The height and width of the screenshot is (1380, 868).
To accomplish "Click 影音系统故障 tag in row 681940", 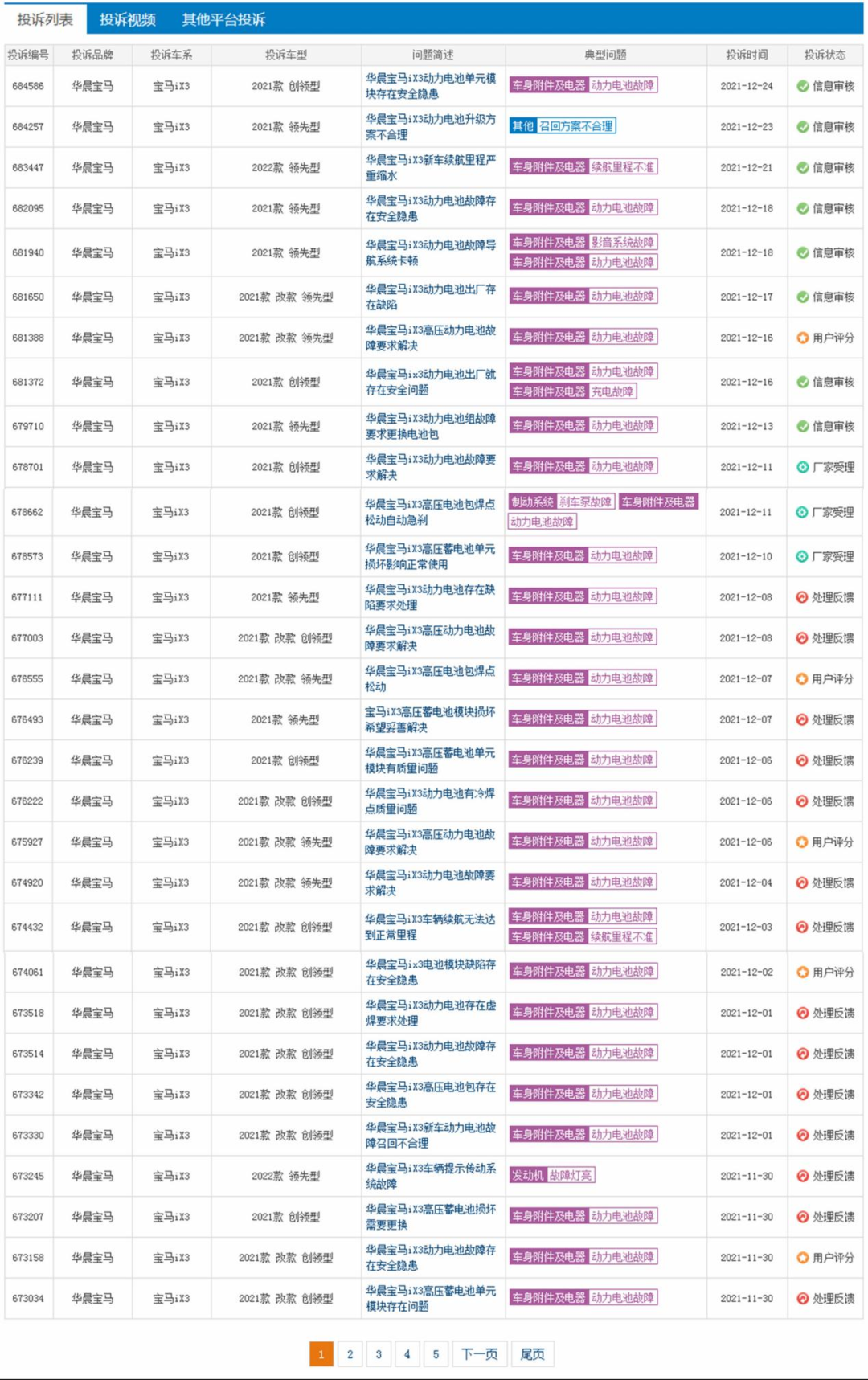I will tap(623, 242).
